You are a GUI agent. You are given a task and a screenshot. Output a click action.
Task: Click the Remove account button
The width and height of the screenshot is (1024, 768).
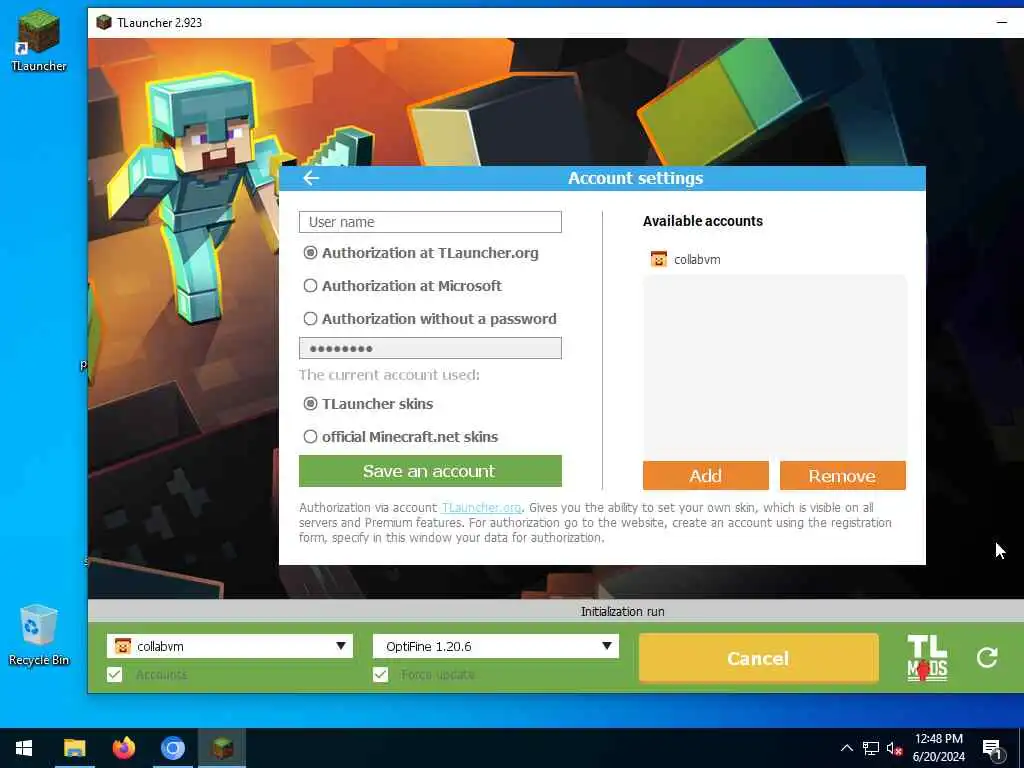coord(842,475)
